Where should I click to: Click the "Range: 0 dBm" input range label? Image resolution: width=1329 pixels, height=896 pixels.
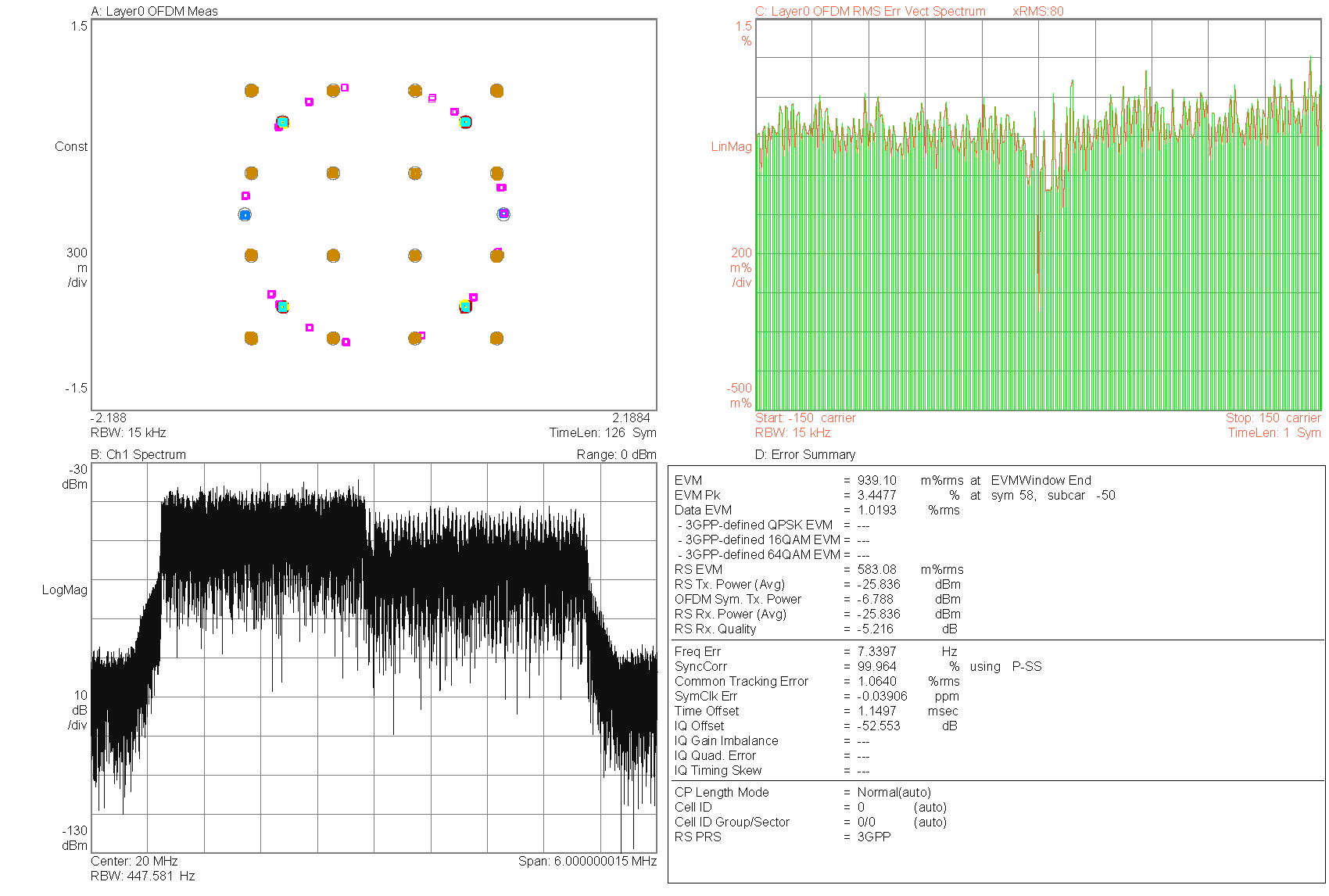point(616,454)
